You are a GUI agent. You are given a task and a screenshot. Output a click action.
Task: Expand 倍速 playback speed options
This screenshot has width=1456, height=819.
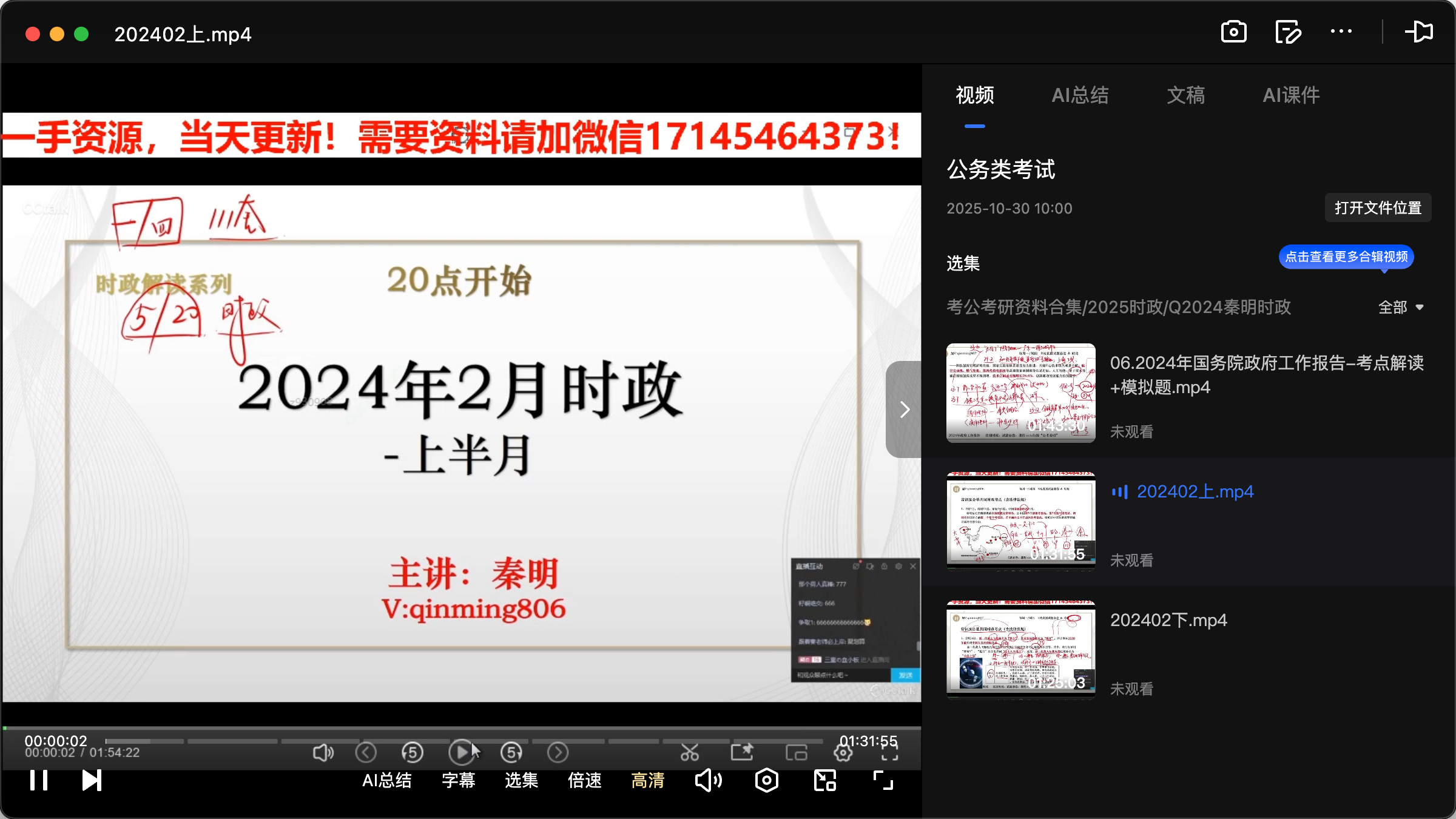[584, 781]
